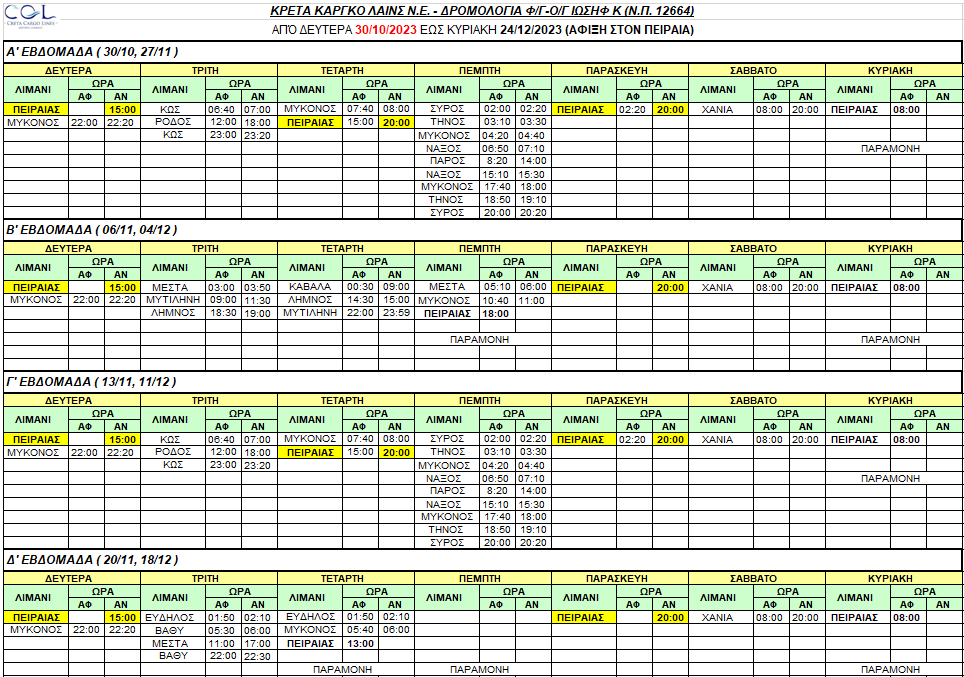
Task: Select the Δ' ΕΒΔΟΜΑΔΑ (20/11, 18/12) header
Action: pyautogui.click(x=92, y=560)
